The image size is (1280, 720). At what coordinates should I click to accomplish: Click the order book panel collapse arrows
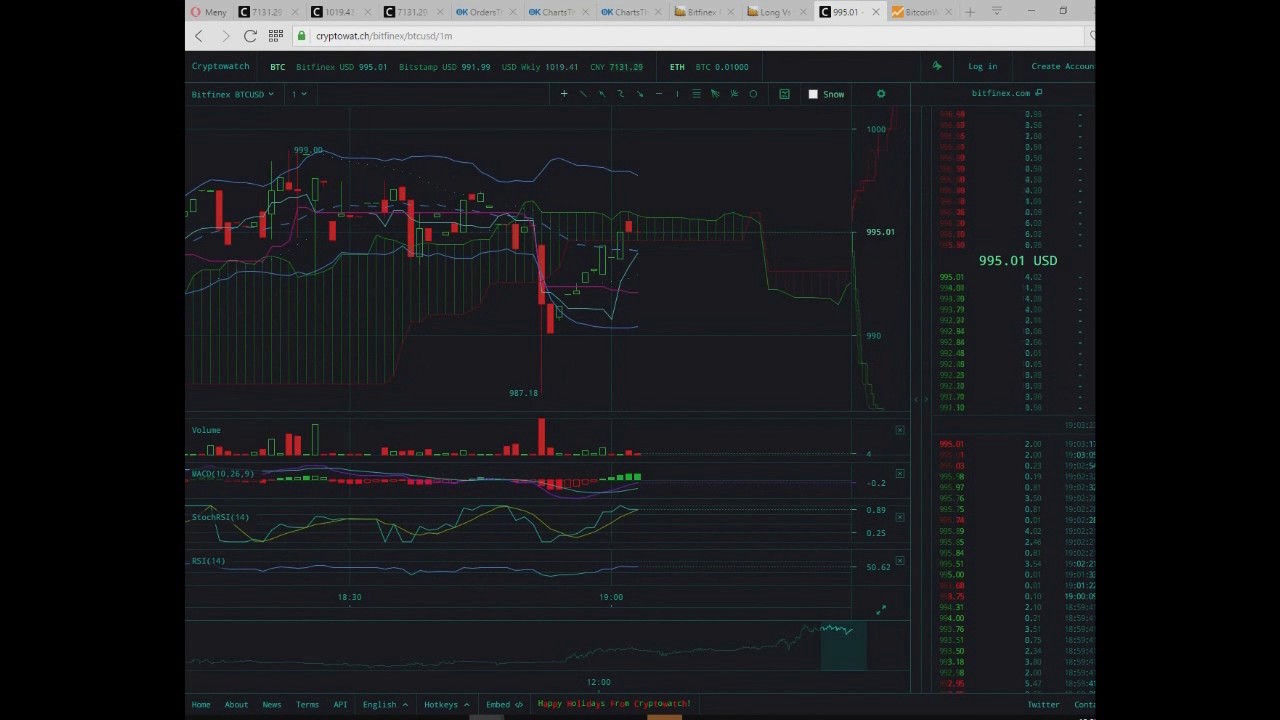tap(920, 400)
